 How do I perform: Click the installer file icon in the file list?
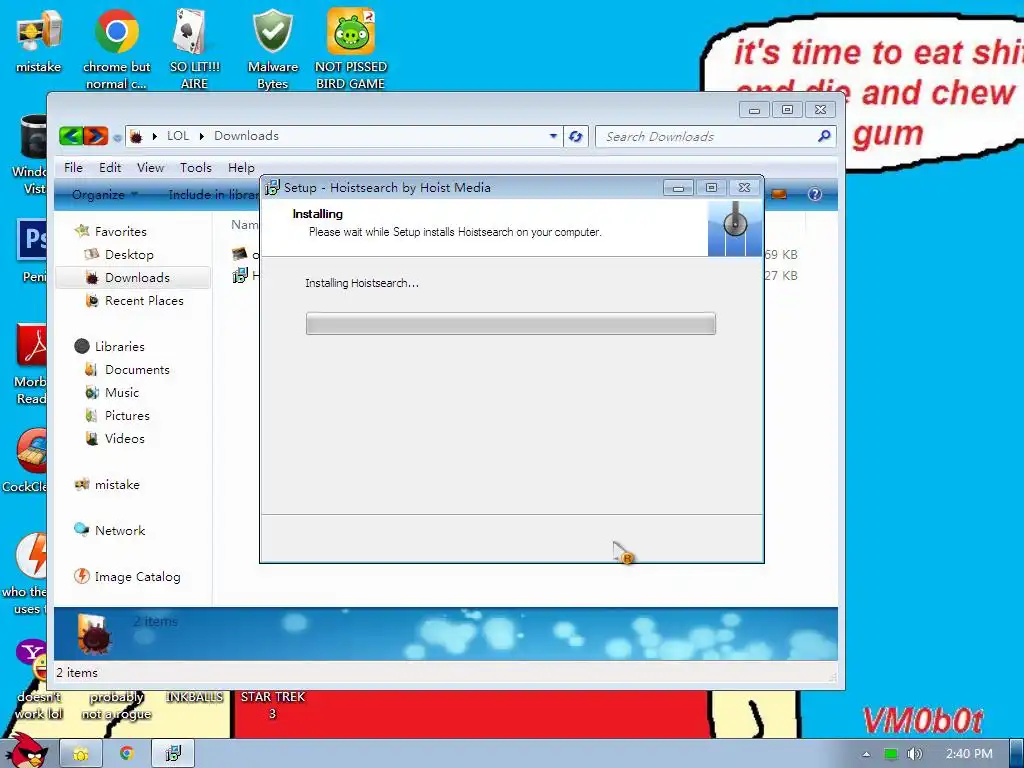(240, 276)
